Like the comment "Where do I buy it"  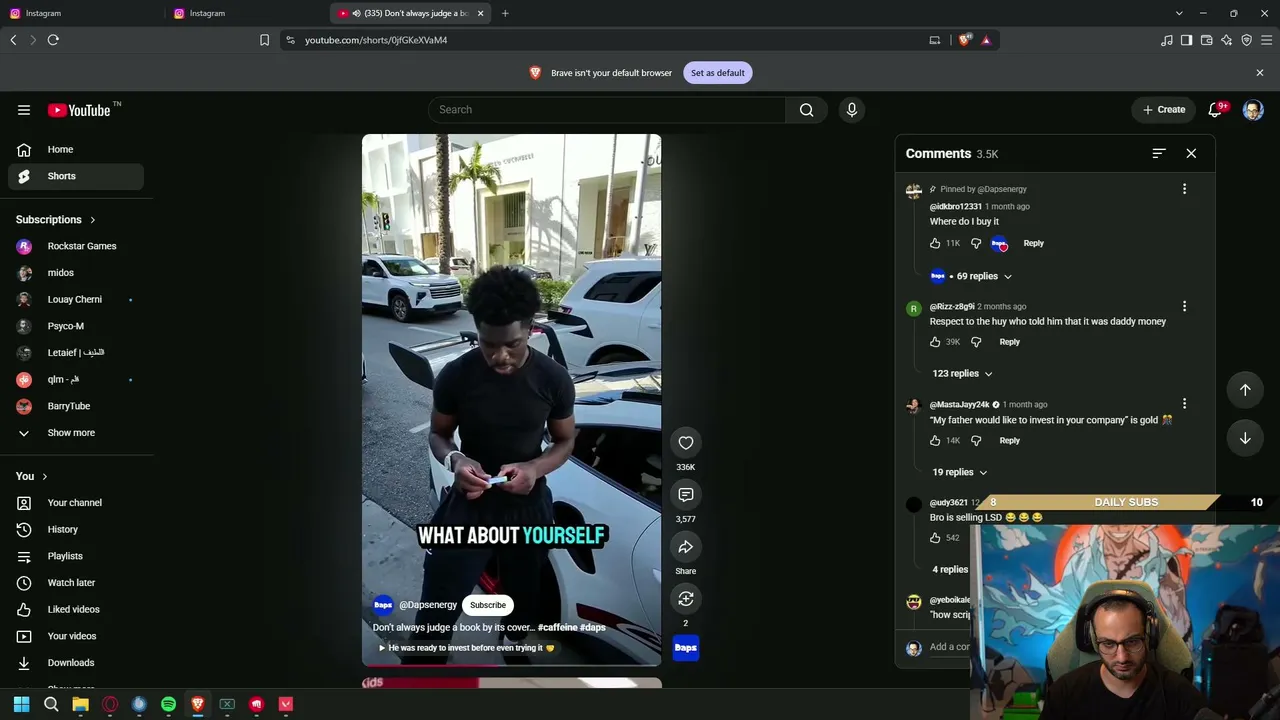(x=935, y=243)
